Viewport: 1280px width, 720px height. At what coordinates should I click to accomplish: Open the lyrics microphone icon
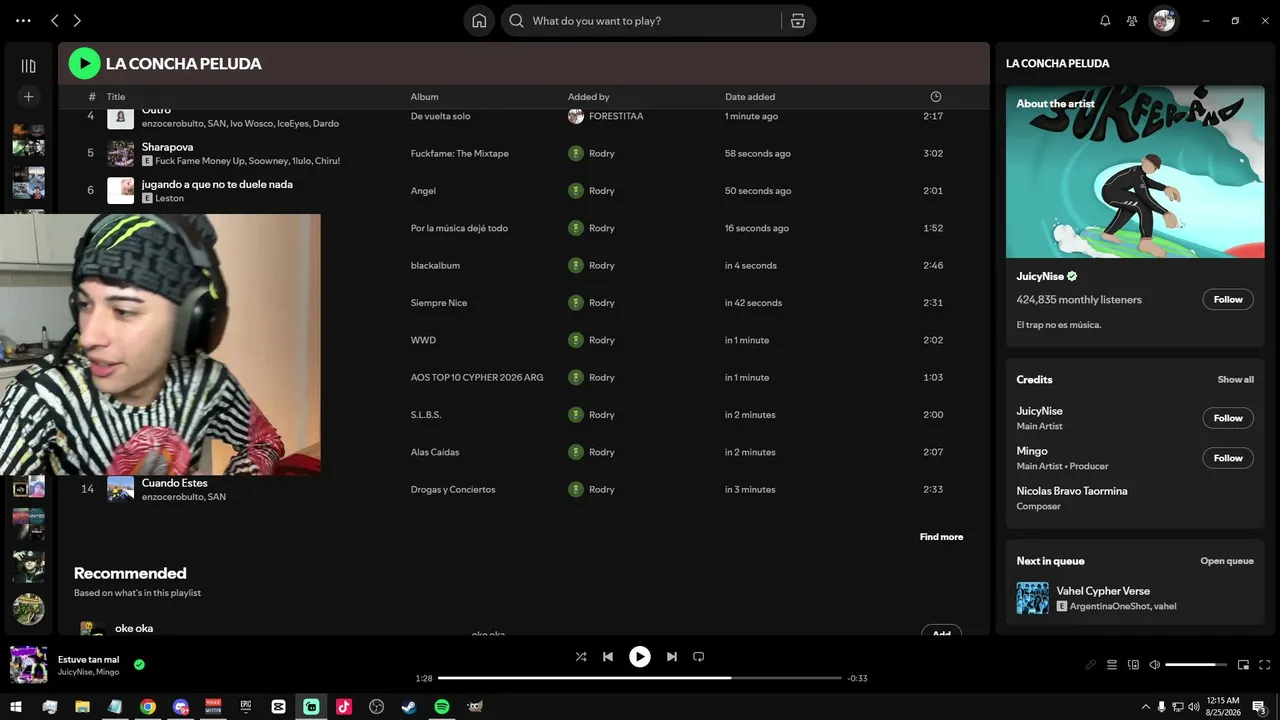click(1091, 665)
